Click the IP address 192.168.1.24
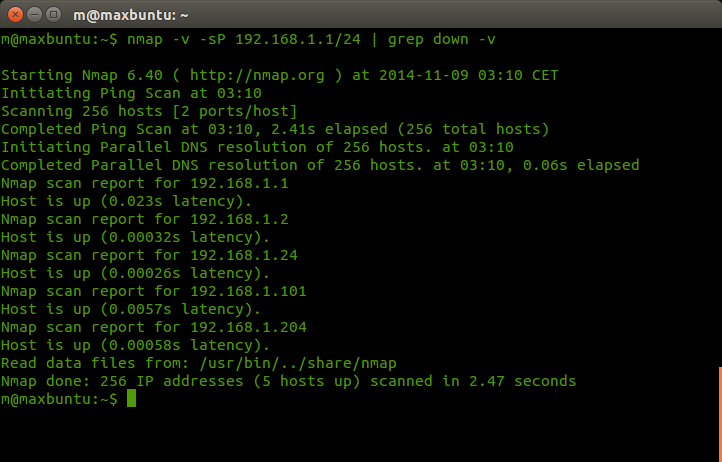 pos(244,255)
